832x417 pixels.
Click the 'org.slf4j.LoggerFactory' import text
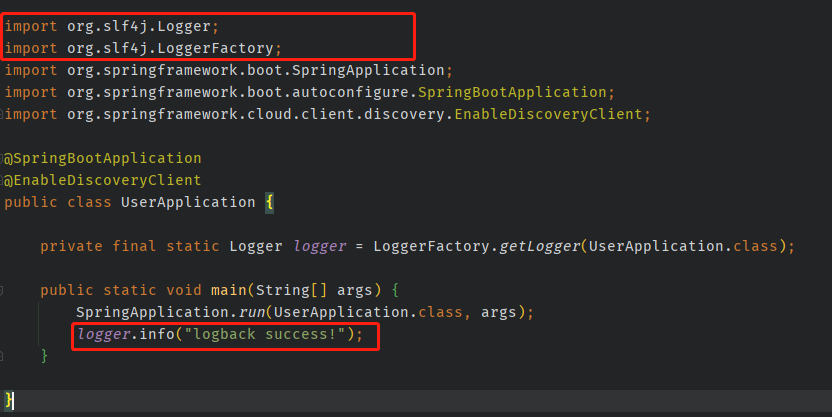pos(170,48)
